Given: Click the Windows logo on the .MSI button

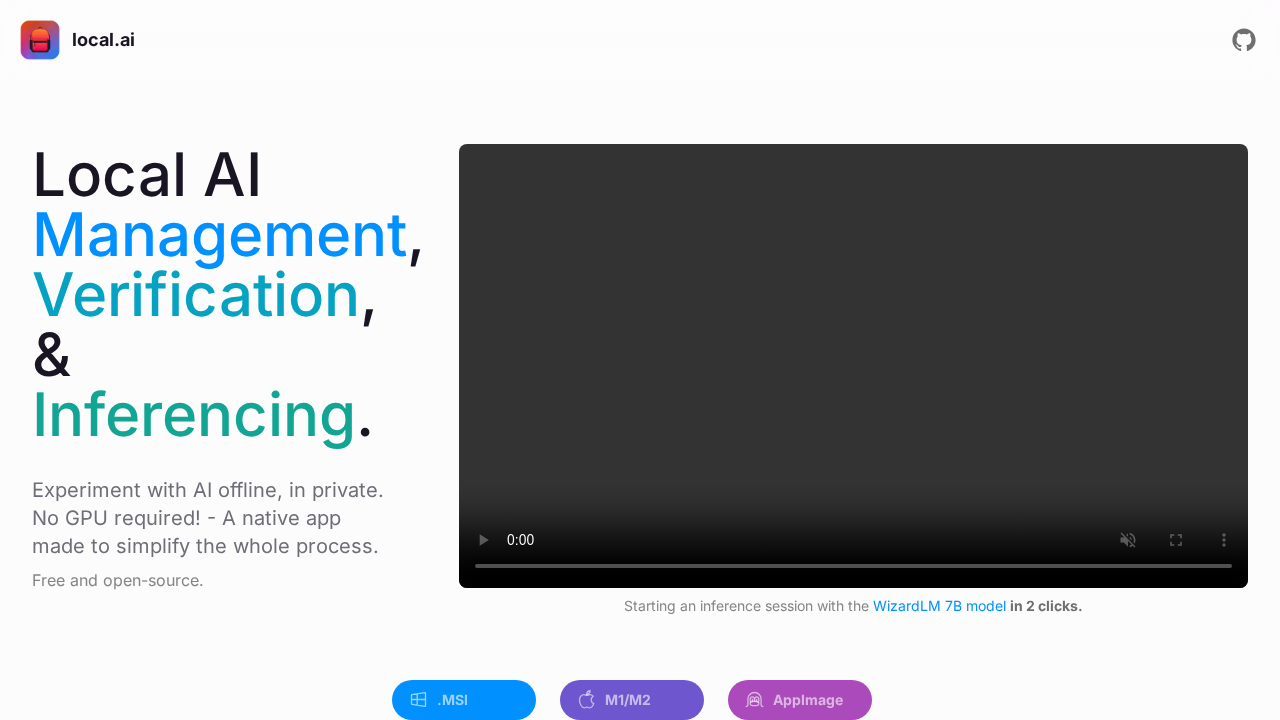Looking at the screenshot, I should 419,700.
